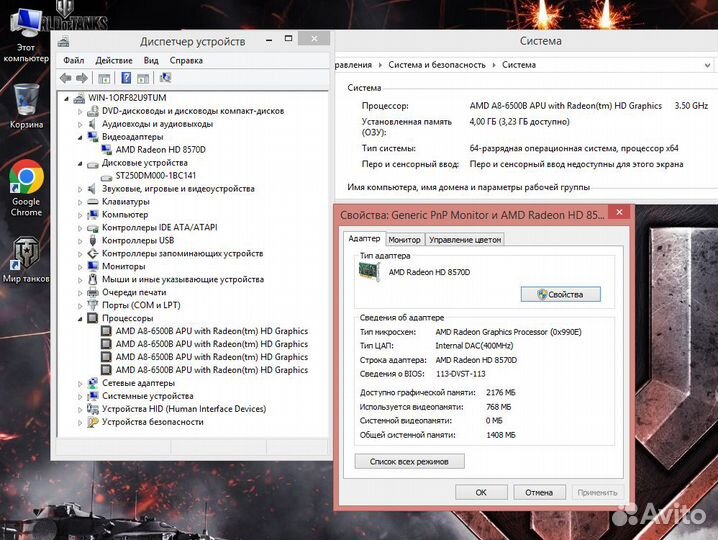Click the Device Manager title bar icon
The width and height of the screenshot is (718, 540).
64,42
